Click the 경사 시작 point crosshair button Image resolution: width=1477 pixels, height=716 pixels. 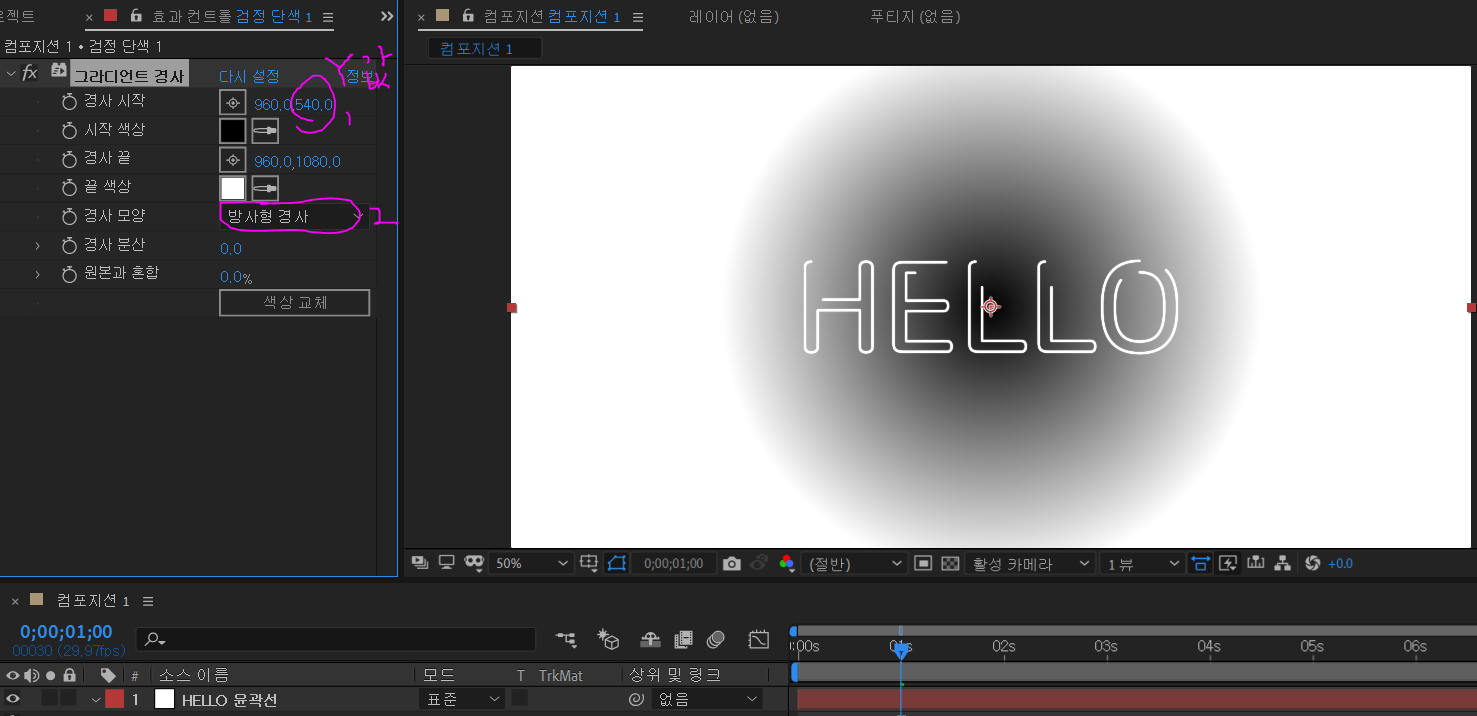tap(232, 102)
